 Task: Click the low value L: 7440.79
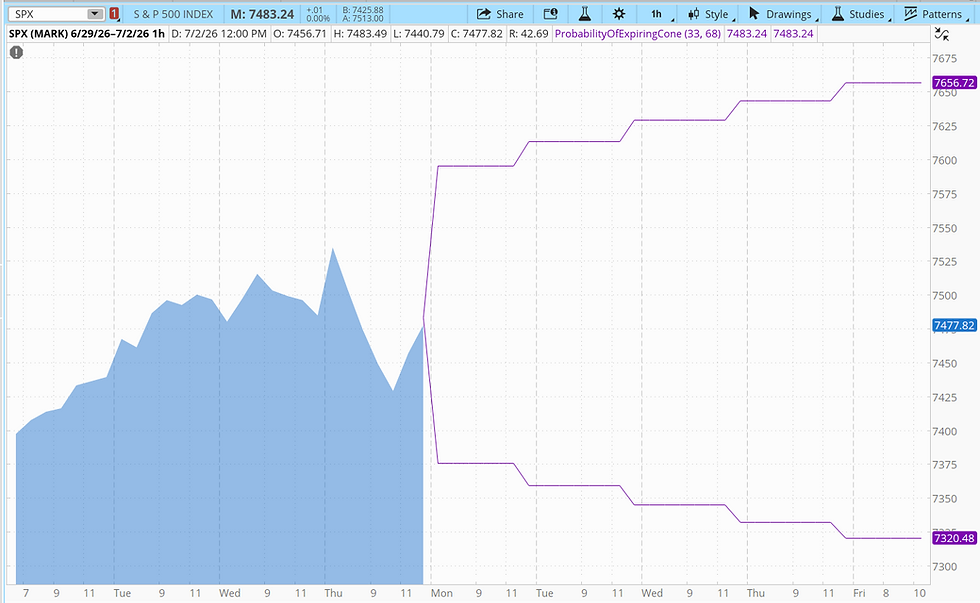coord(419,34)
